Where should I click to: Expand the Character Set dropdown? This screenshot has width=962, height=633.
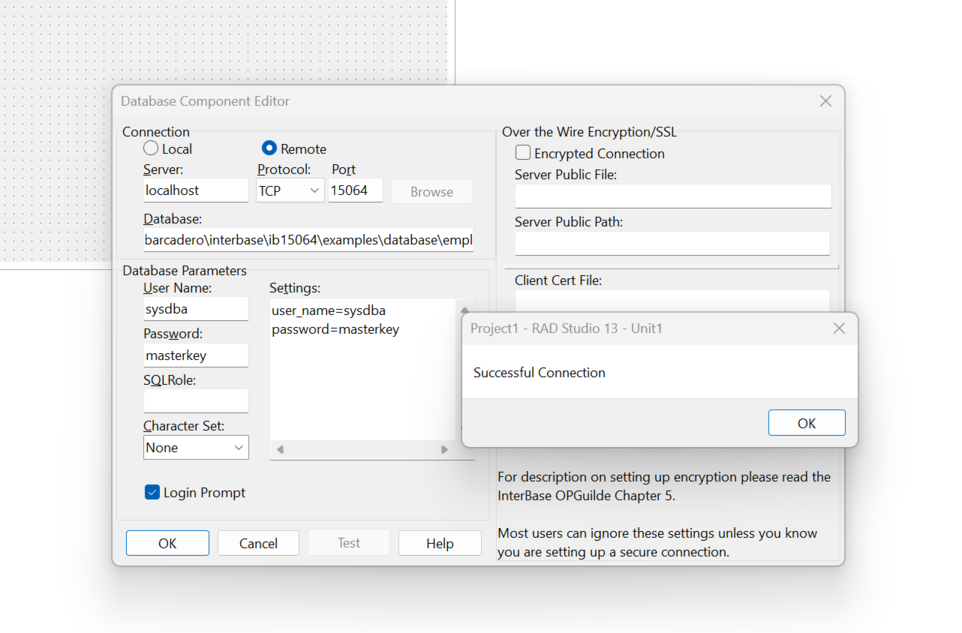click(x=196, y=448)
